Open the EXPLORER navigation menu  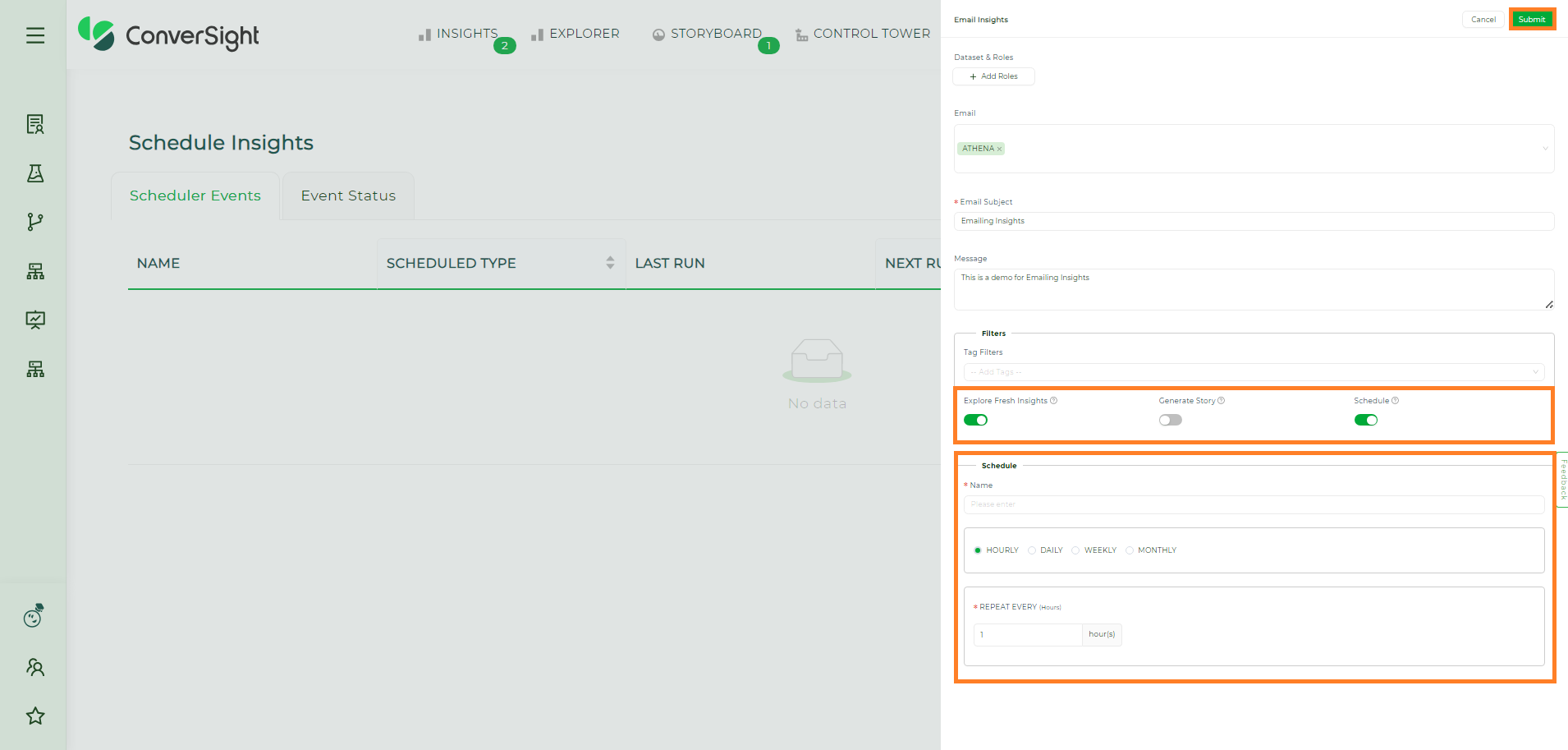[575, 34]
